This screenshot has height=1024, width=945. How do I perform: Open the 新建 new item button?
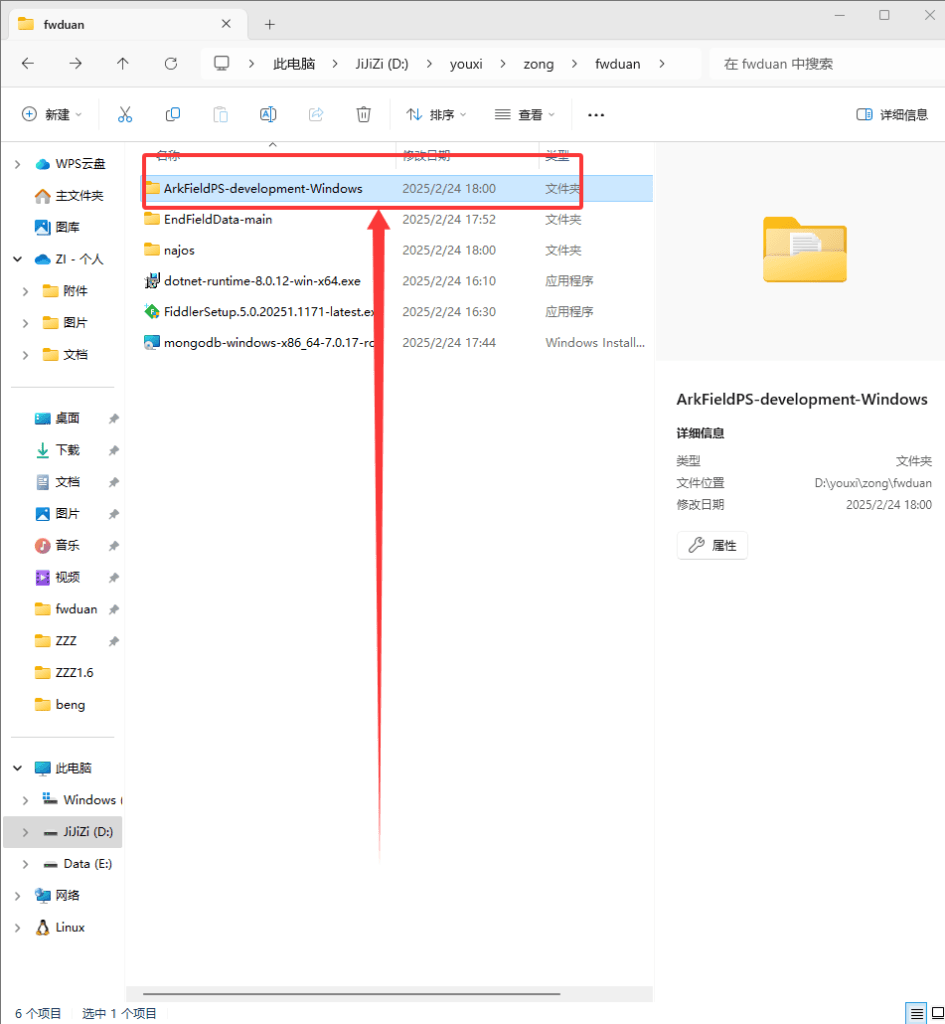[x=52, y=115]
